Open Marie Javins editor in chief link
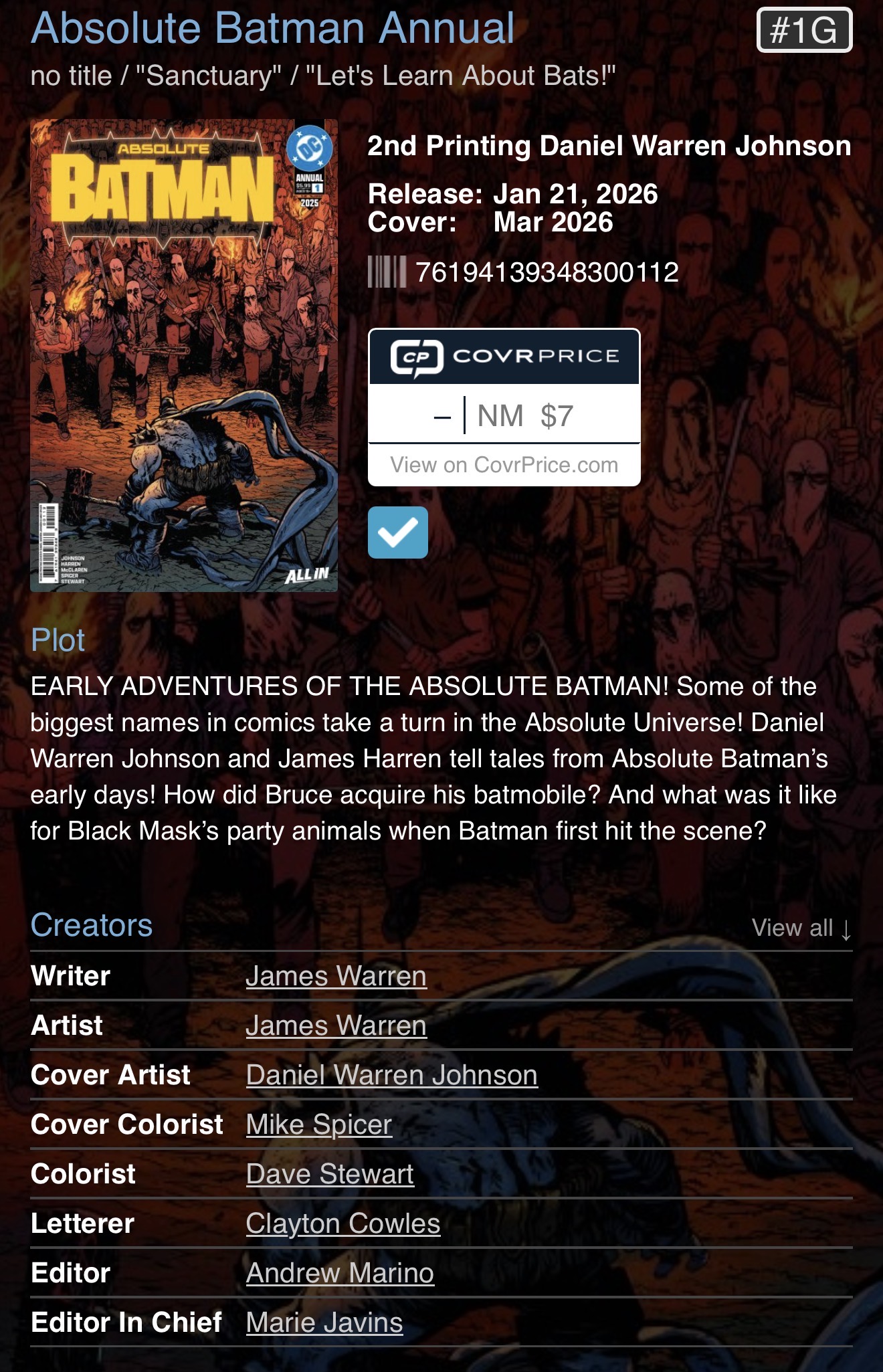This screenshot has height=1372, width=883. 324,1323
